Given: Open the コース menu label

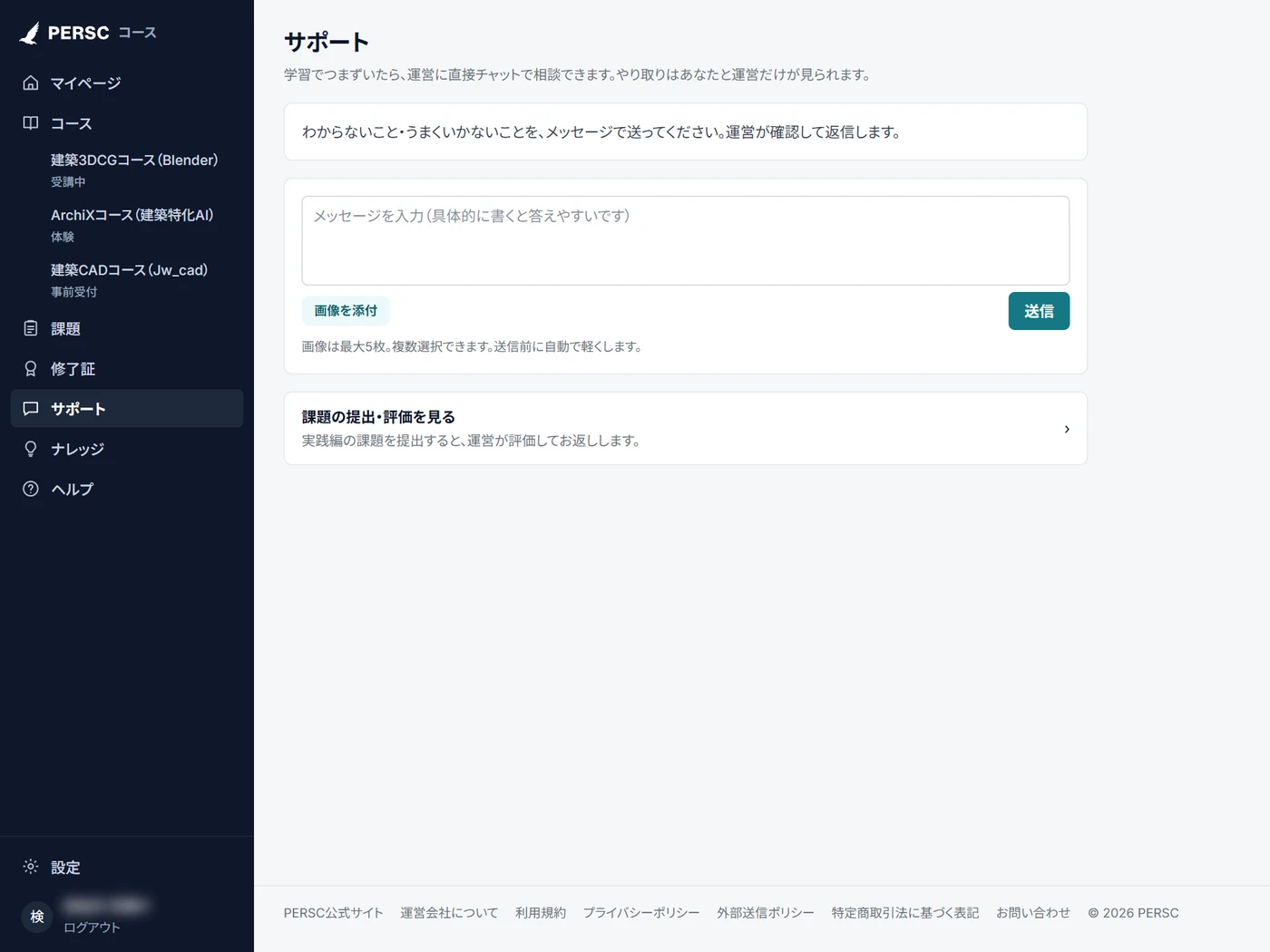Looking at the screenshot, I should 71,123.
